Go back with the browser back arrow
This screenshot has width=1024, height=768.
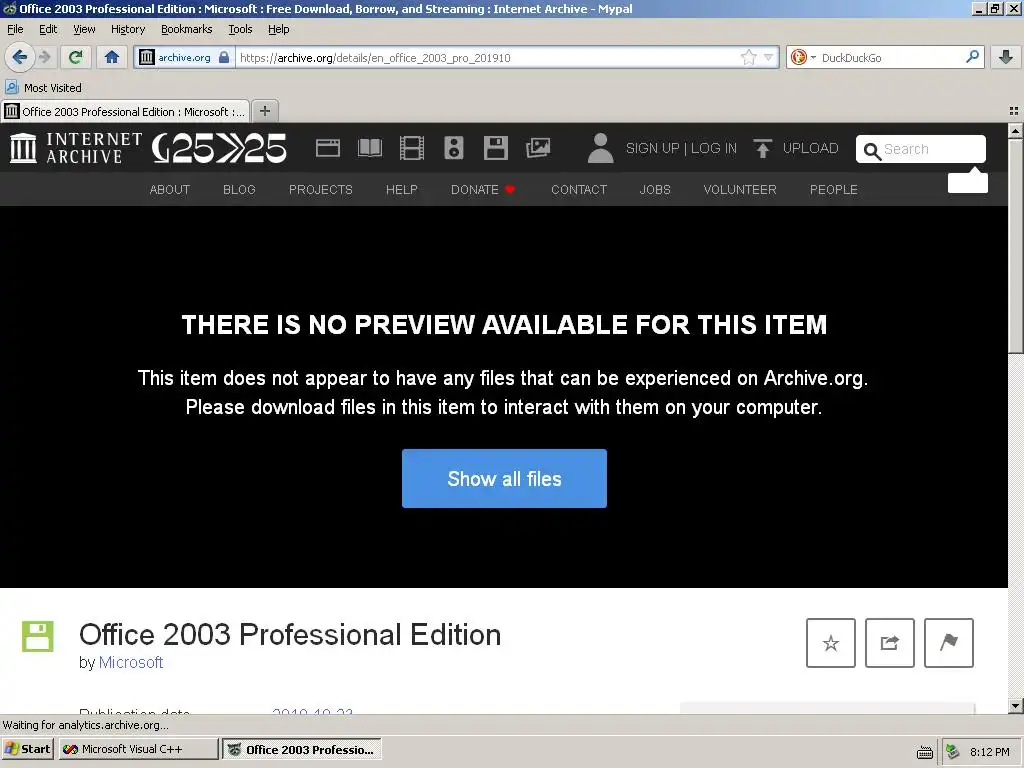pyautogui.click(x=20, y=57)
